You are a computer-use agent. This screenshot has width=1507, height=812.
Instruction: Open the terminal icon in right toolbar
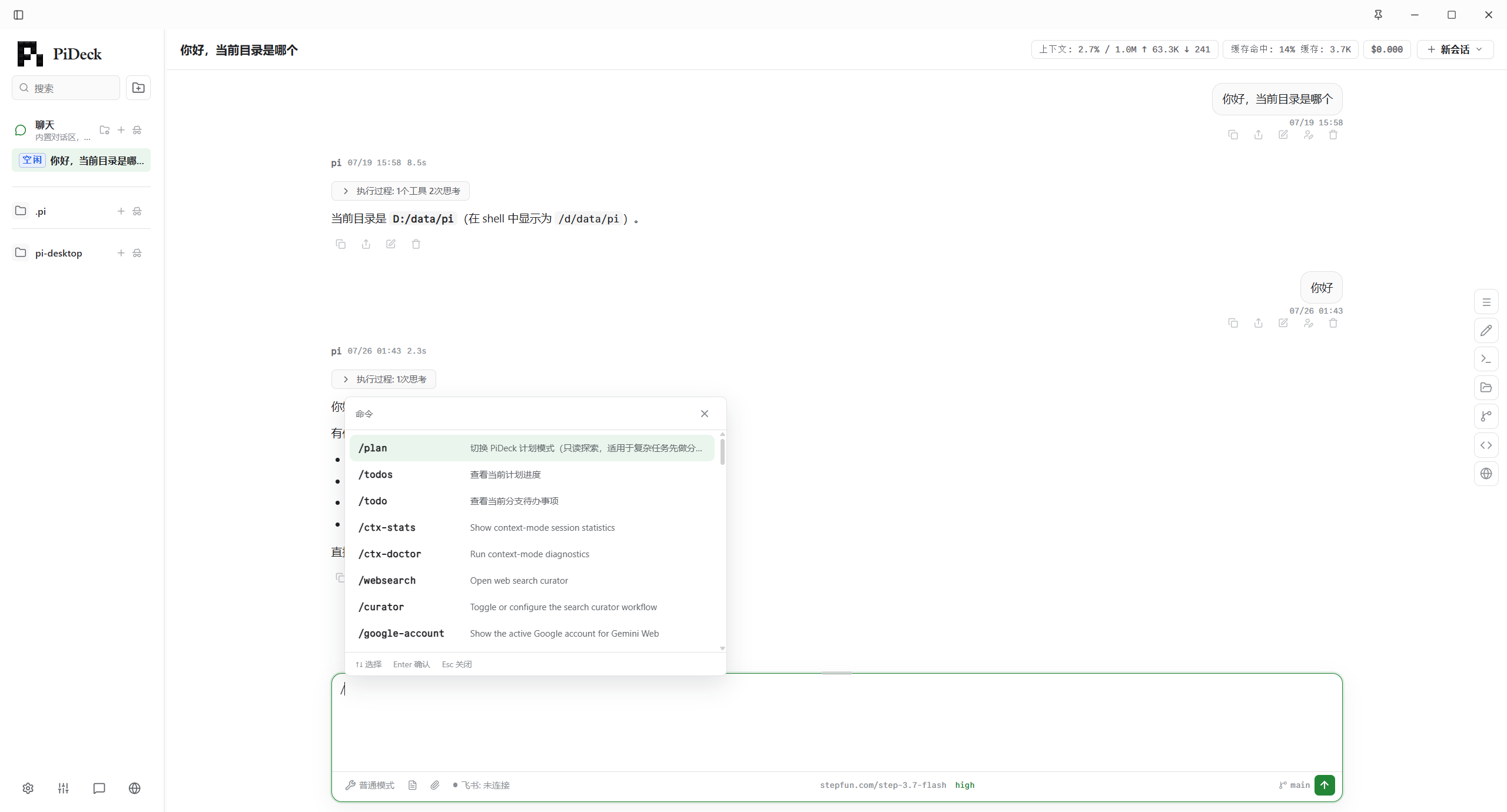pyautogui.click(x=1486, y=359)
